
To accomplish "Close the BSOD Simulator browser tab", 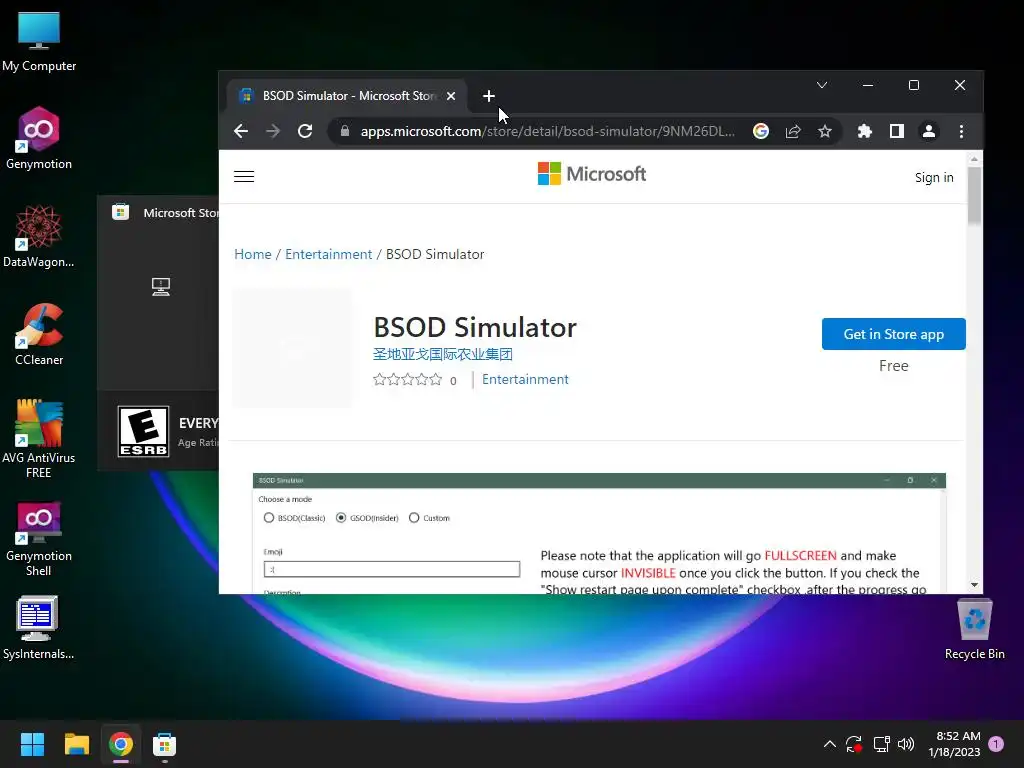I will [x=451, y=96].
